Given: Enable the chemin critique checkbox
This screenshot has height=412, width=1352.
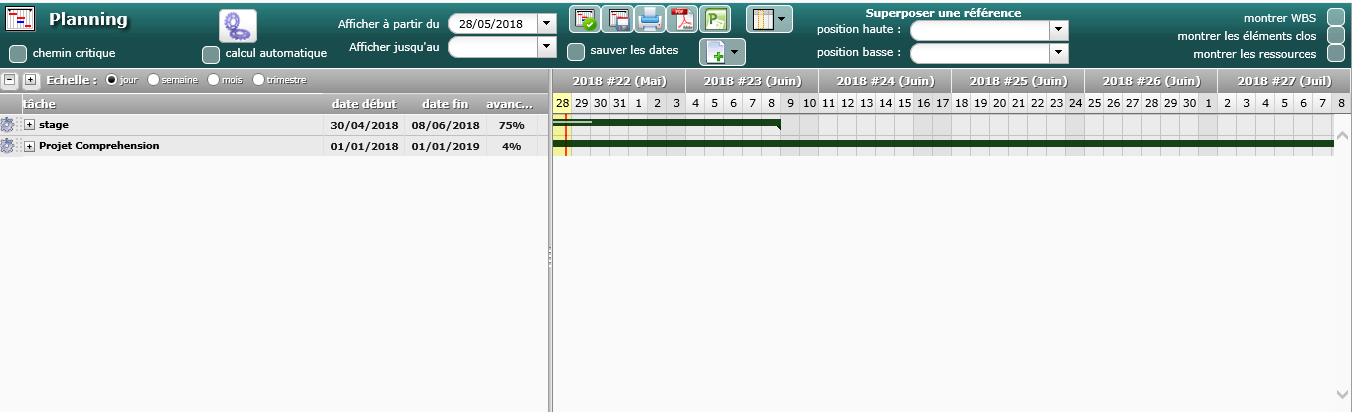Looking at the screenshot, I should (18, 53).
